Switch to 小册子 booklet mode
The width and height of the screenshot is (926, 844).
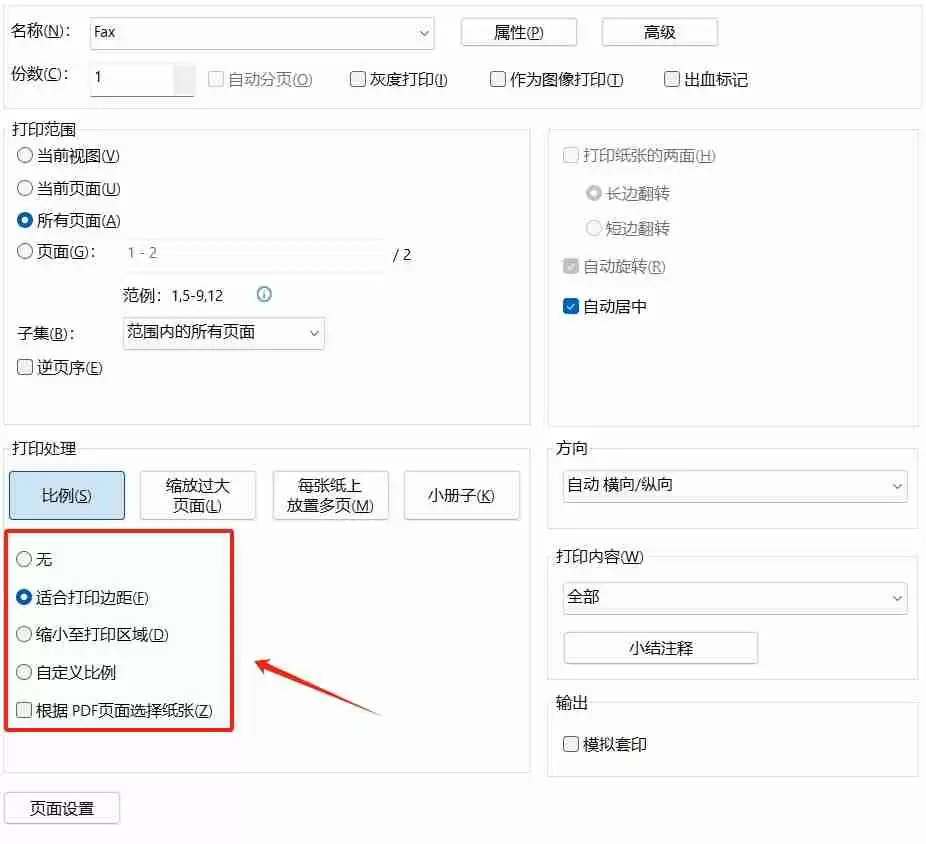coord(461,495)
